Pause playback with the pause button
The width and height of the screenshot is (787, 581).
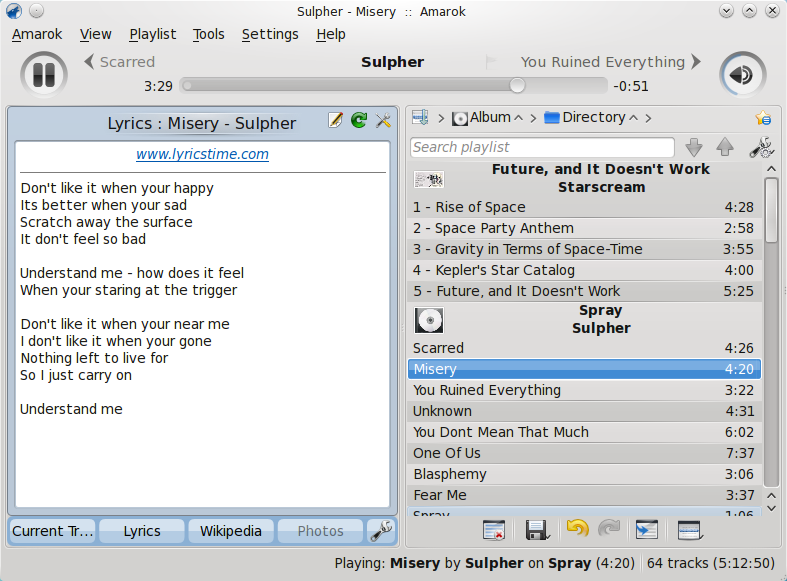coord(44,75)
